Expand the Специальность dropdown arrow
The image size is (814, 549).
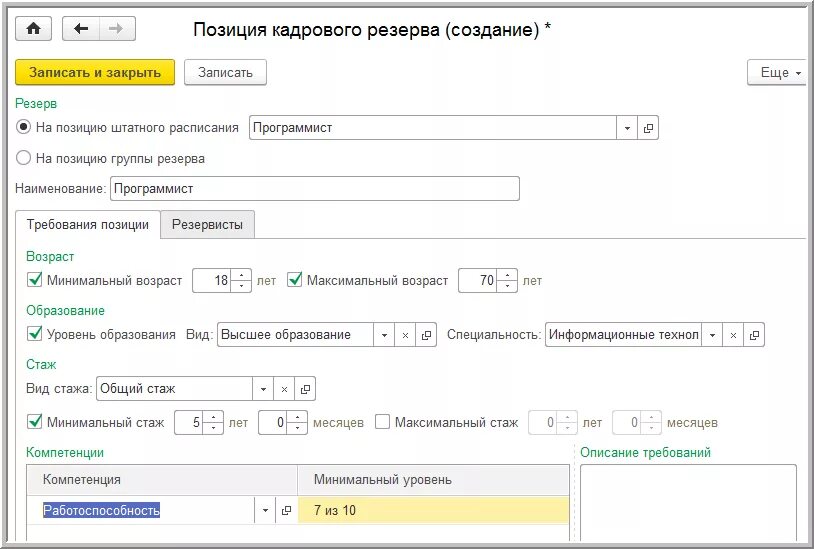(x=712, y=335)
